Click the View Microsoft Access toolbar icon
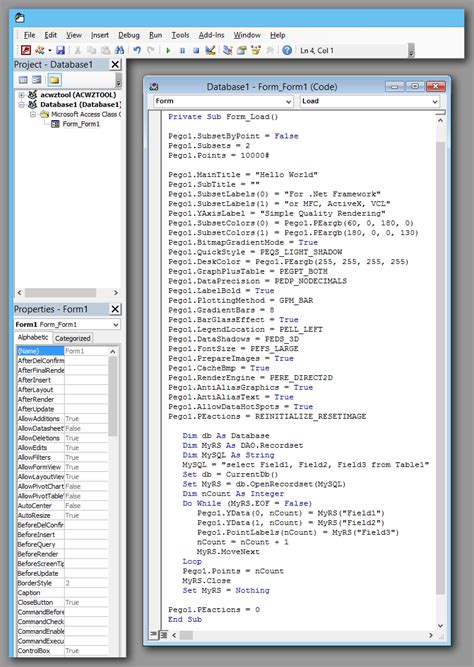Viewport: 474px width, 667px height. click(x=26, y=50)
